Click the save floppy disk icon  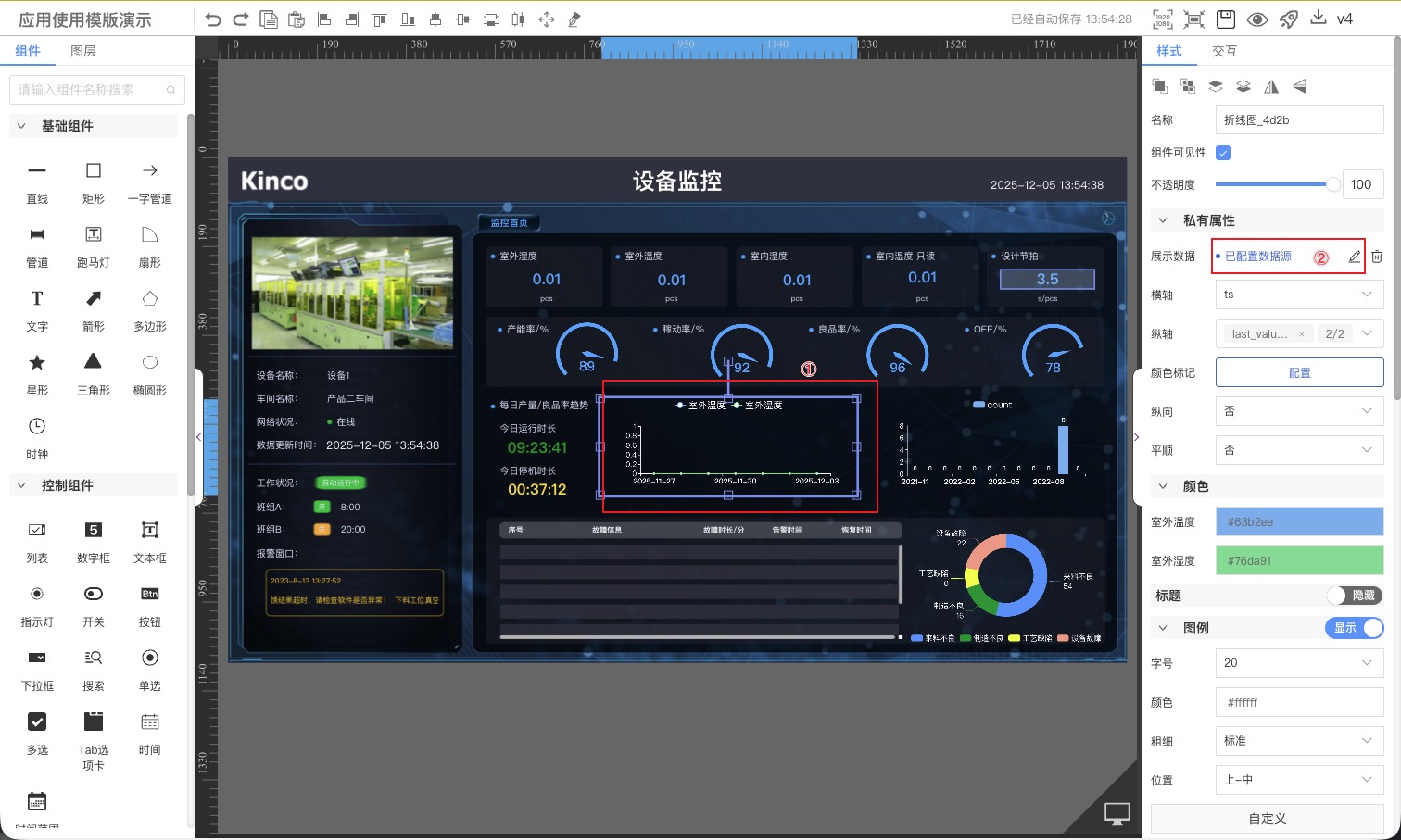(x=1226, y=19)
